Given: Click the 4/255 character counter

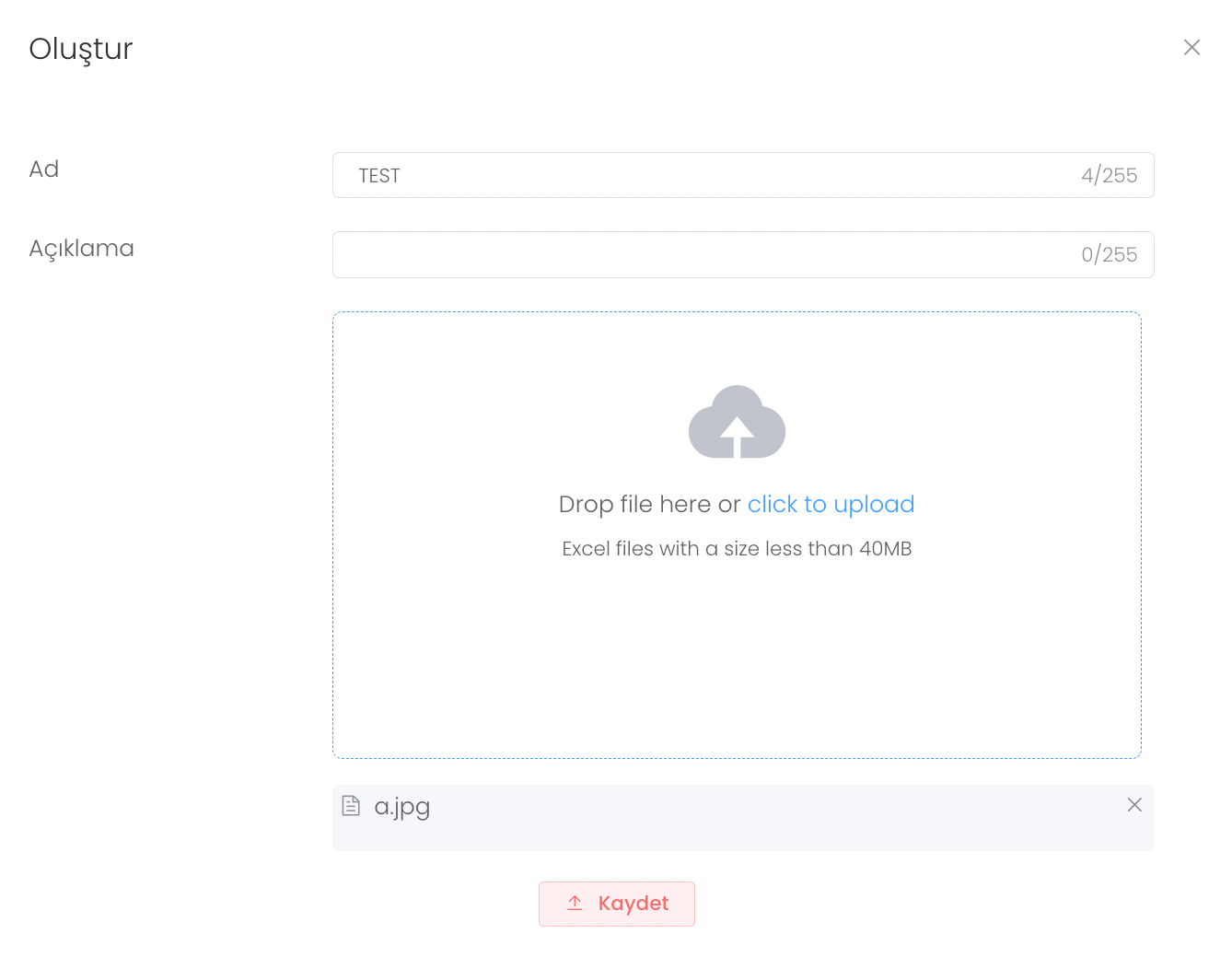Looking at the screenshot, I should click(x=1109, y=175).
